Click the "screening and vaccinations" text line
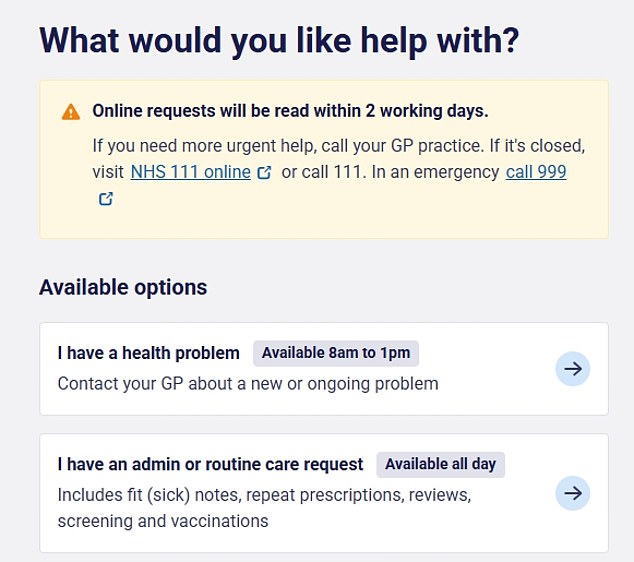634x562 pixels. tap(163, 521)
